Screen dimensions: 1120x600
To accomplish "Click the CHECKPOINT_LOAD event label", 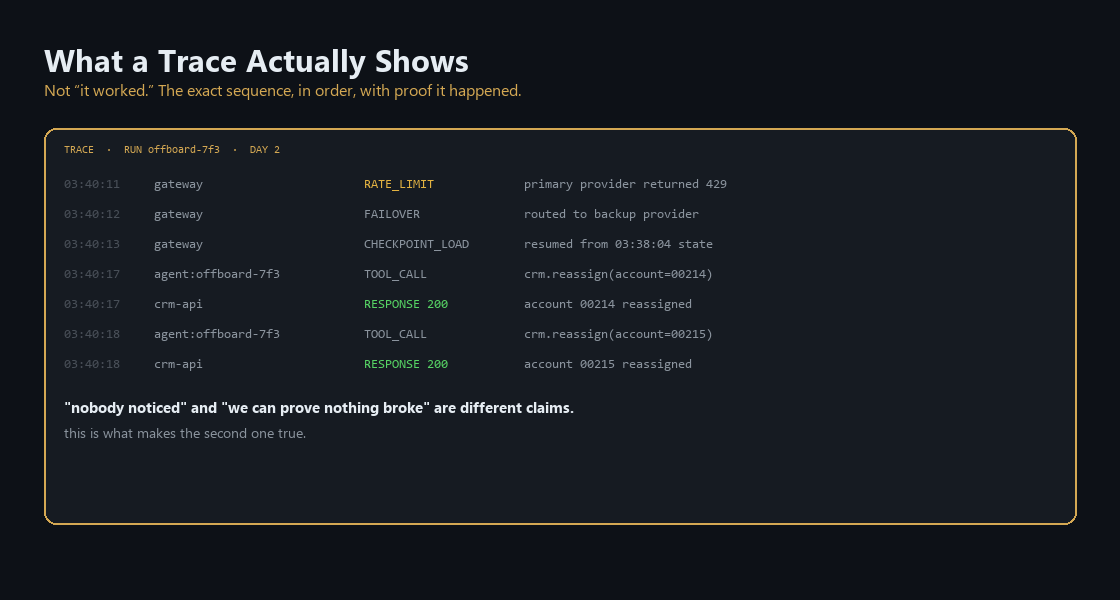I will click(x=416, y=244).
